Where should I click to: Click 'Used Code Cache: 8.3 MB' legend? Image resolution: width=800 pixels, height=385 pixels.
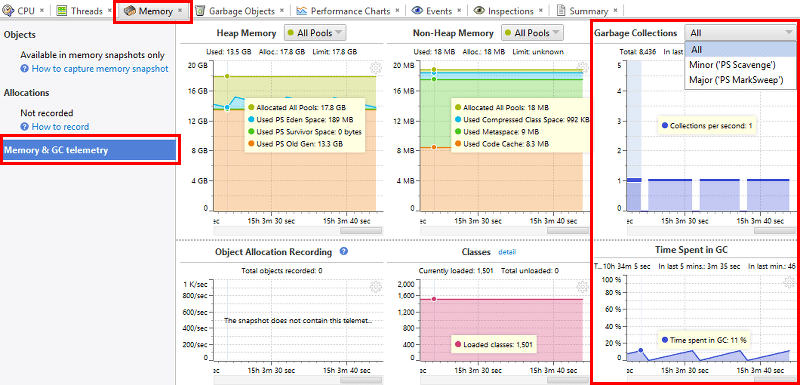(x=502, y=144)
